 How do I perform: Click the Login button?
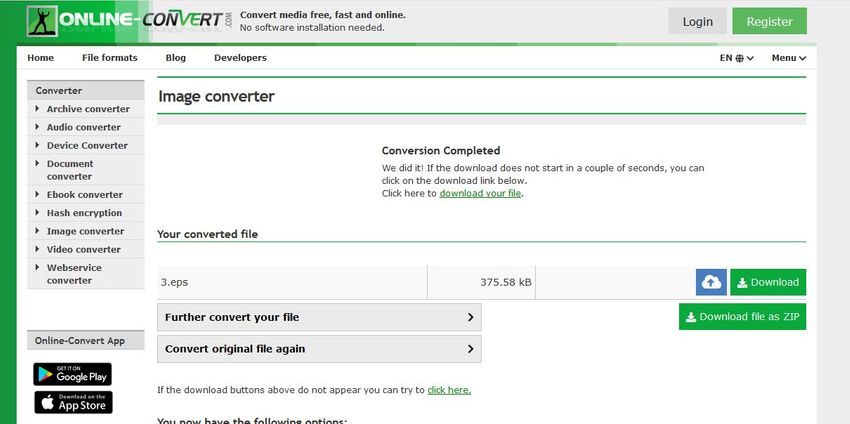pos(697,21)
